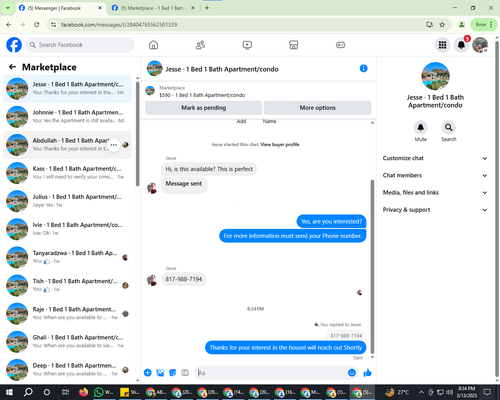
Task: Click More options button
Action: click(x=317, y=108)
